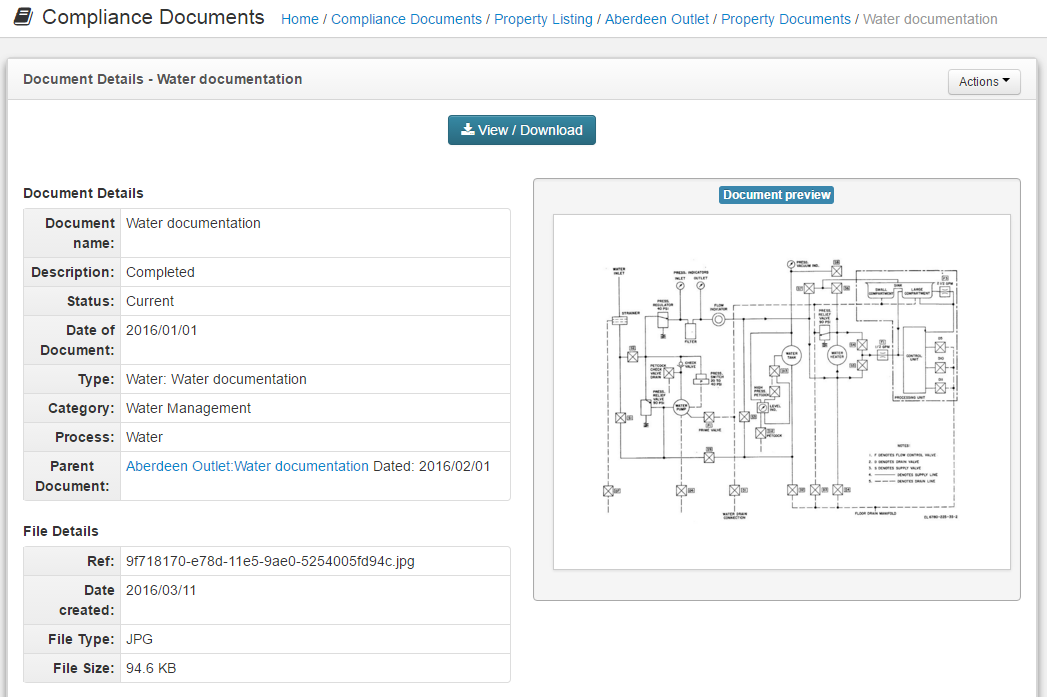Click the Water documentation breadcrumb item

(x=929, y=19)
